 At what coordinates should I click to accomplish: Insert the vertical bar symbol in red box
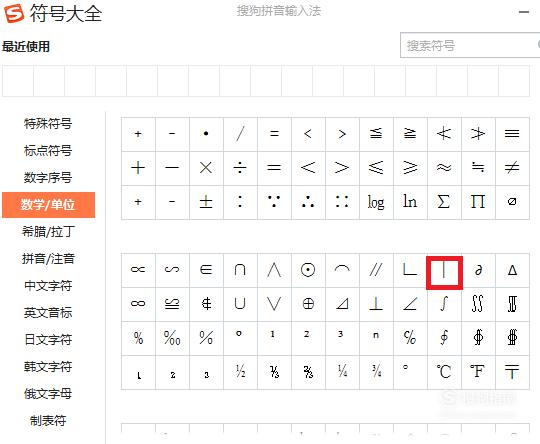pyautogui.click(x=444, y=272)
